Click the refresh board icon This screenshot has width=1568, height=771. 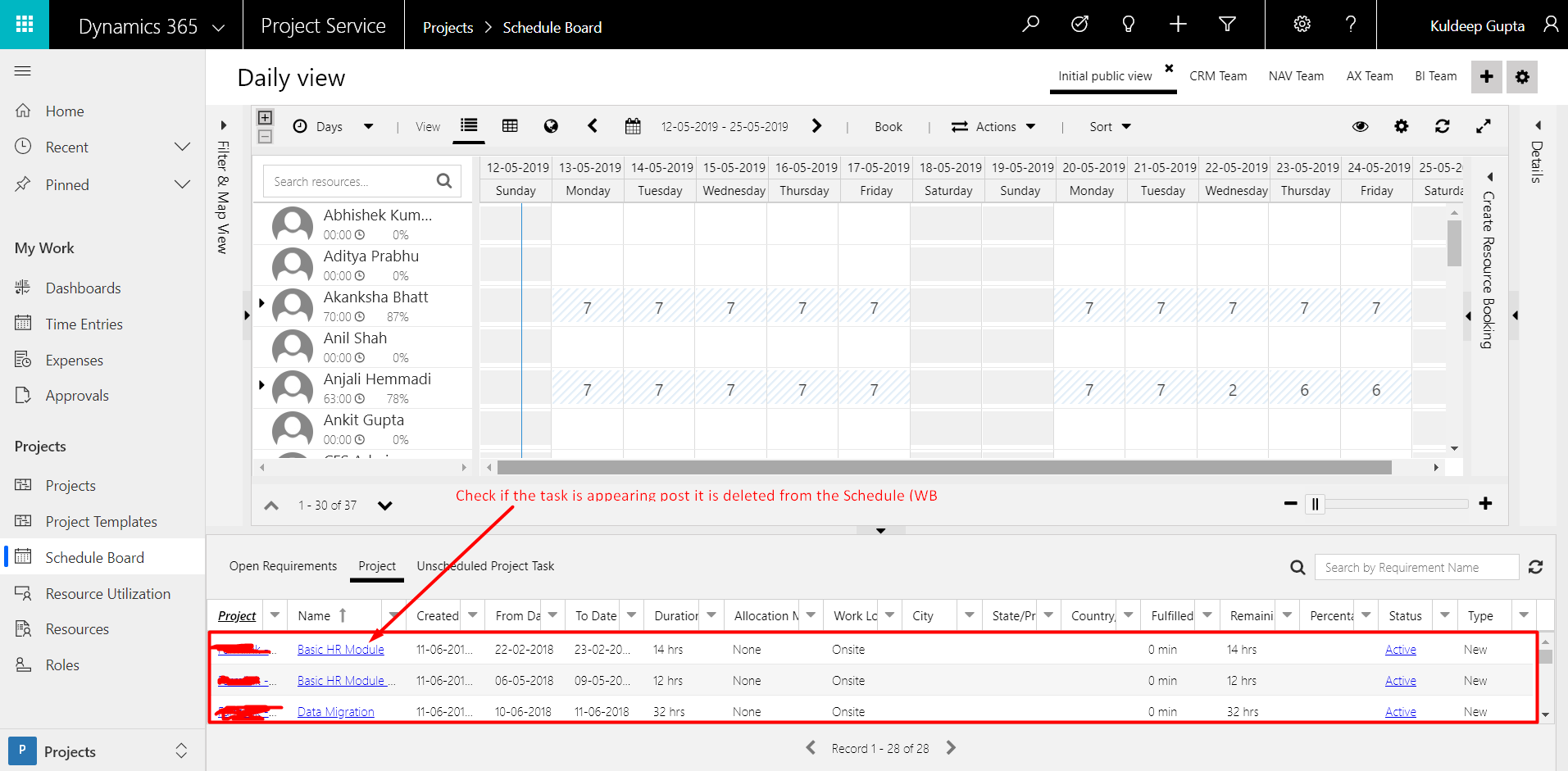1443,126
